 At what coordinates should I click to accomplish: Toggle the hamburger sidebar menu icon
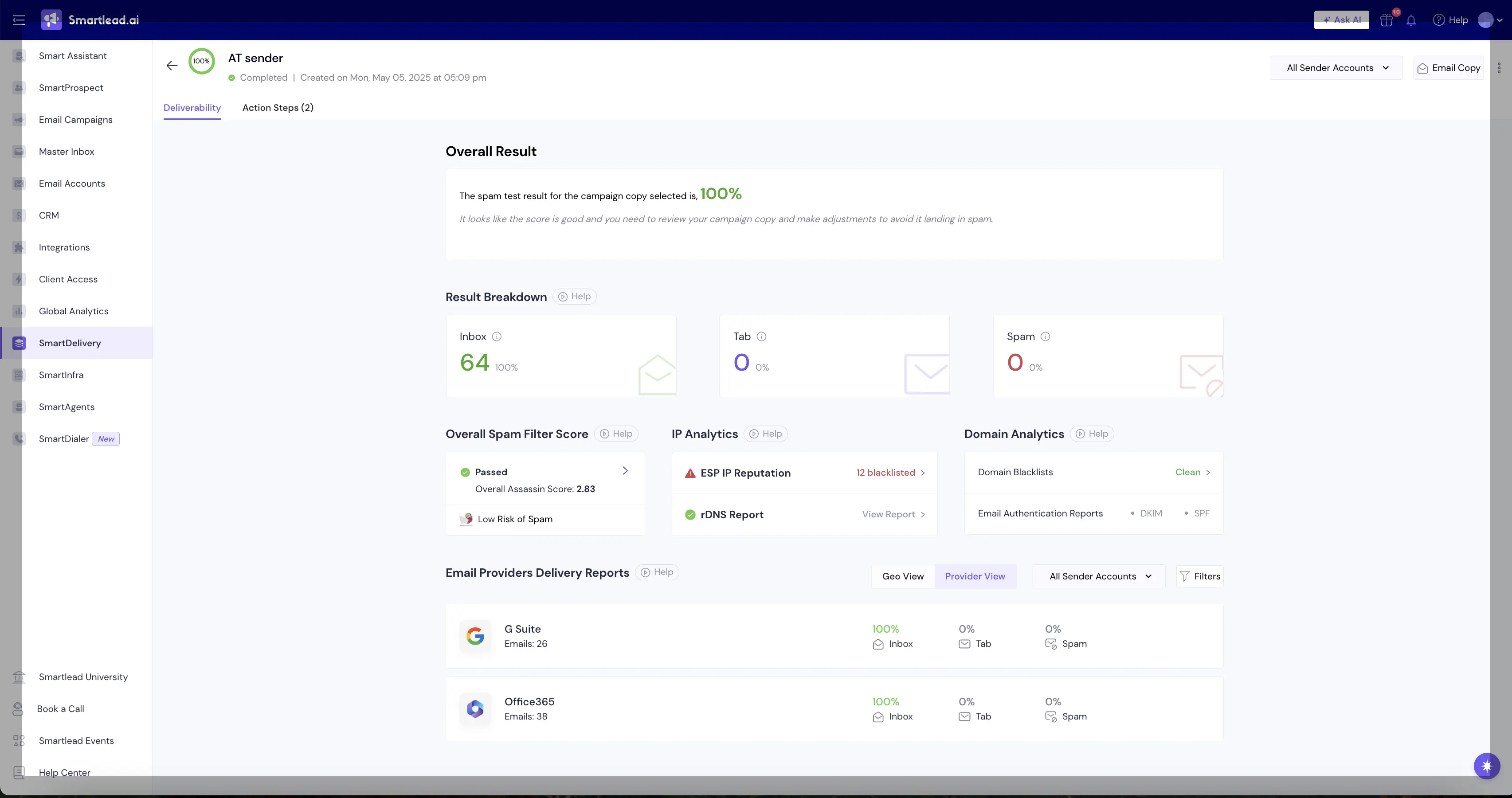click(x=19, y=20)
